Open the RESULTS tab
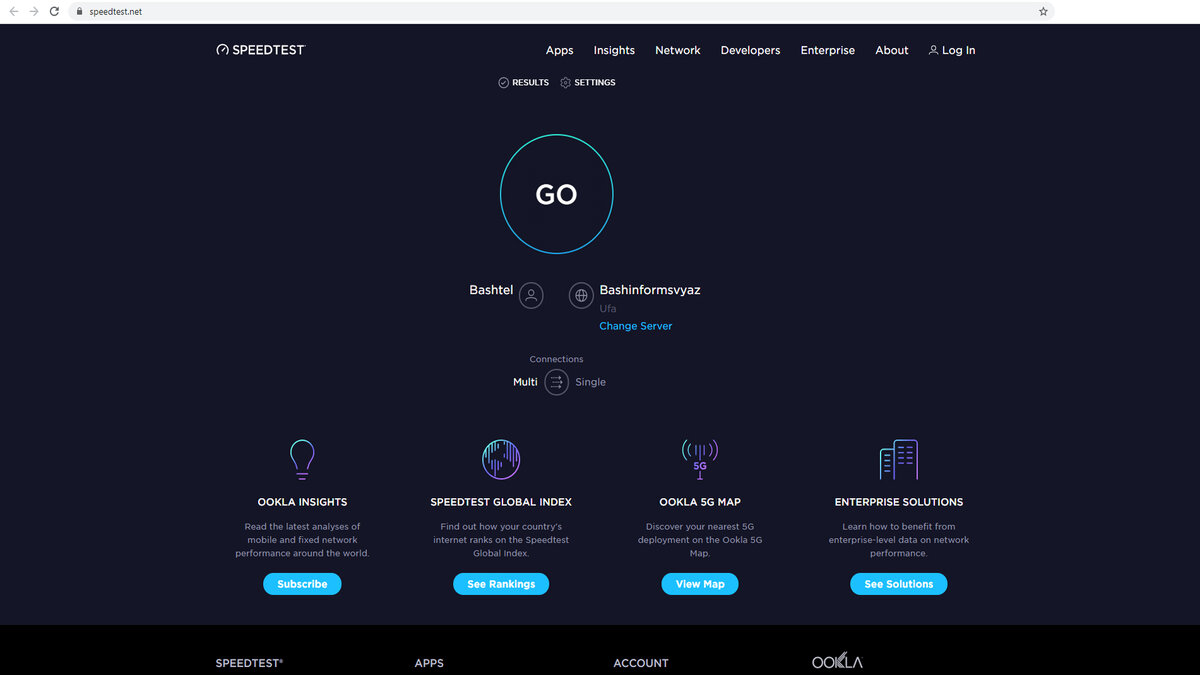Viewport: 1200px width, 675px height. pyautogui.click(x=523, y=82)
